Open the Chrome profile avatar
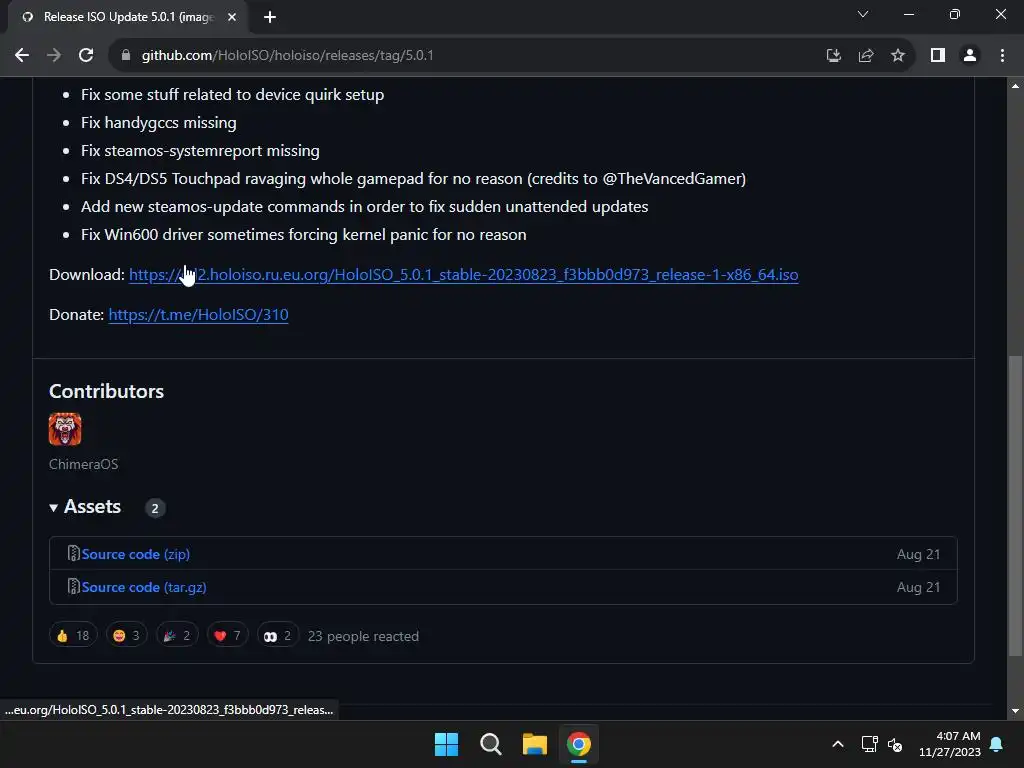The image size is (1024, 768). (x=970, y=56)
